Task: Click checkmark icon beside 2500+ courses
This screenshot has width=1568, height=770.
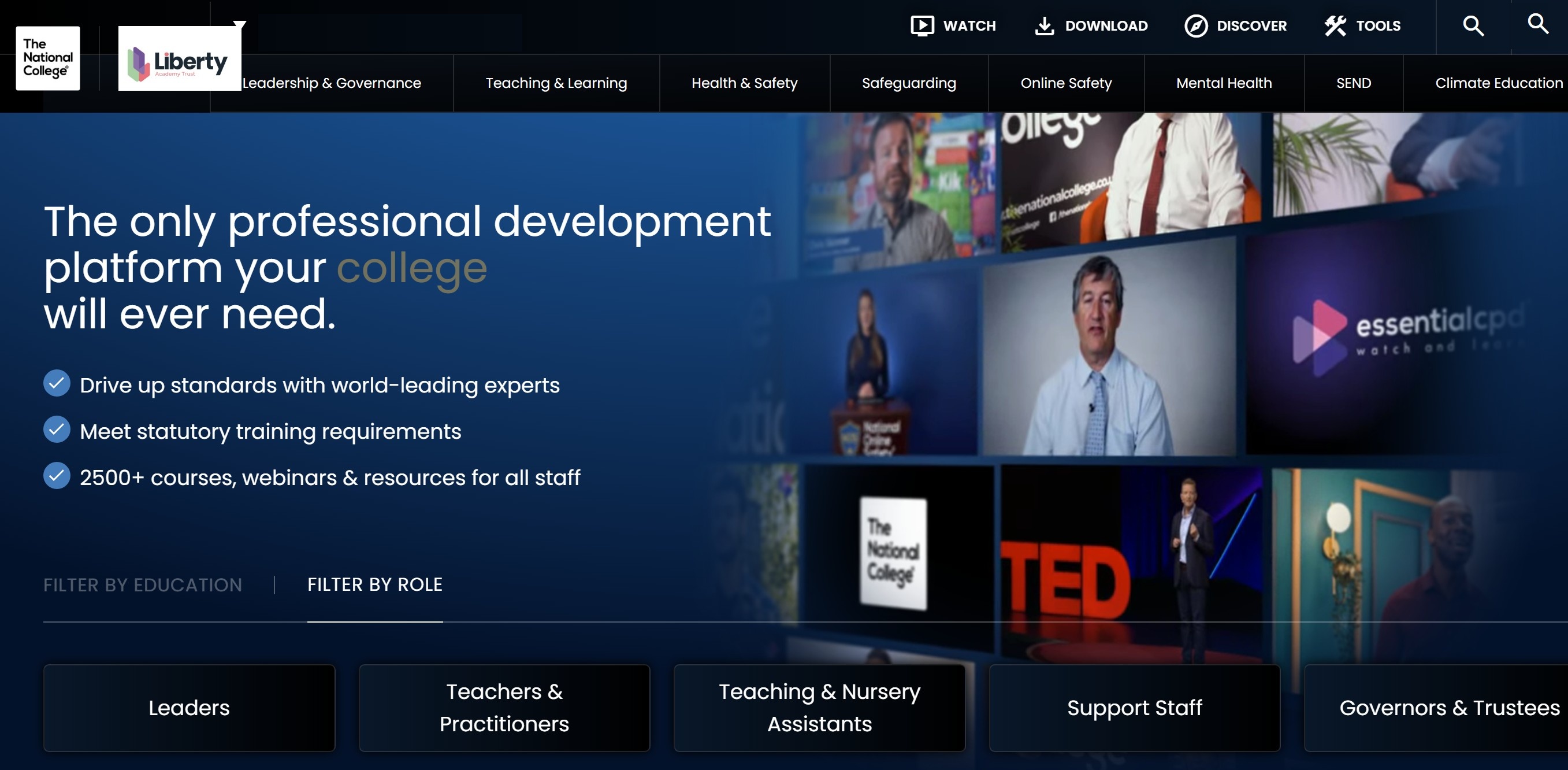Action: click(x=57, y=476)
